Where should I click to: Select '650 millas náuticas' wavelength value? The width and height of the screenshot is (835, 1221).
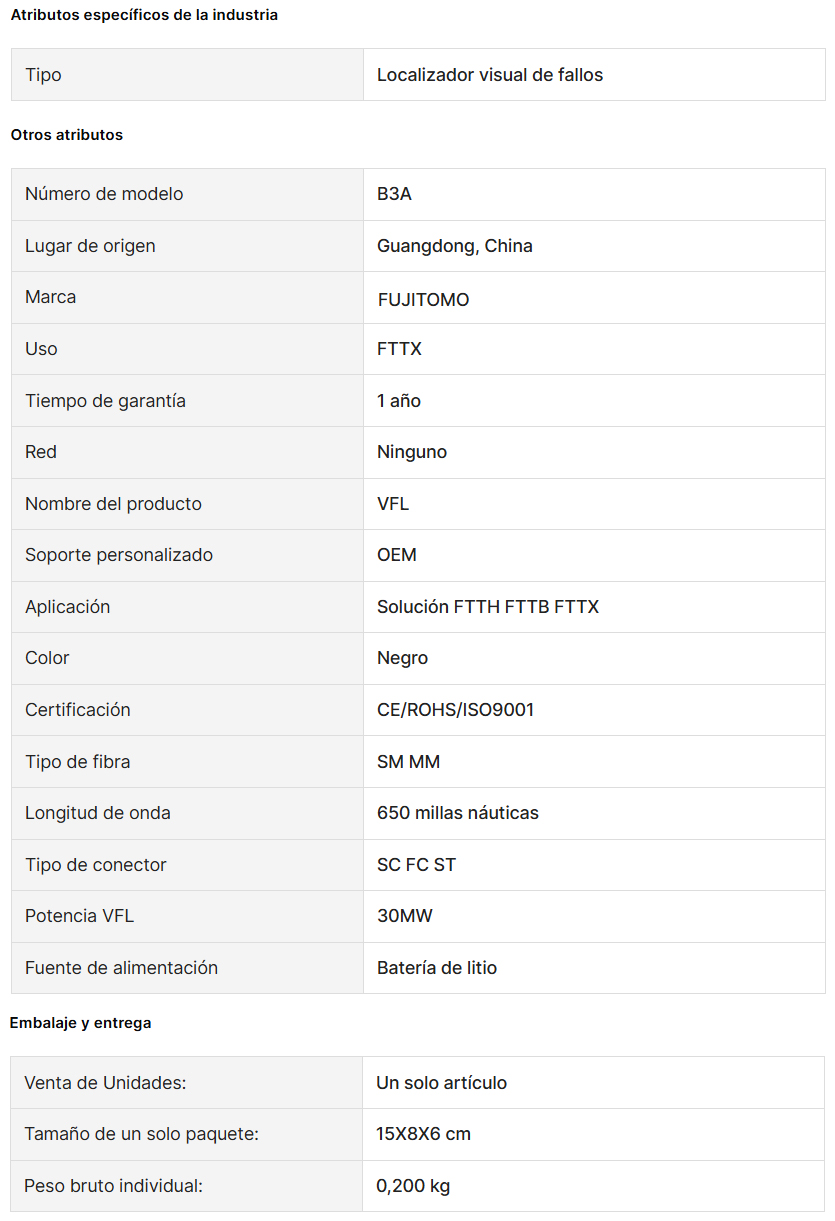(458, 813)
